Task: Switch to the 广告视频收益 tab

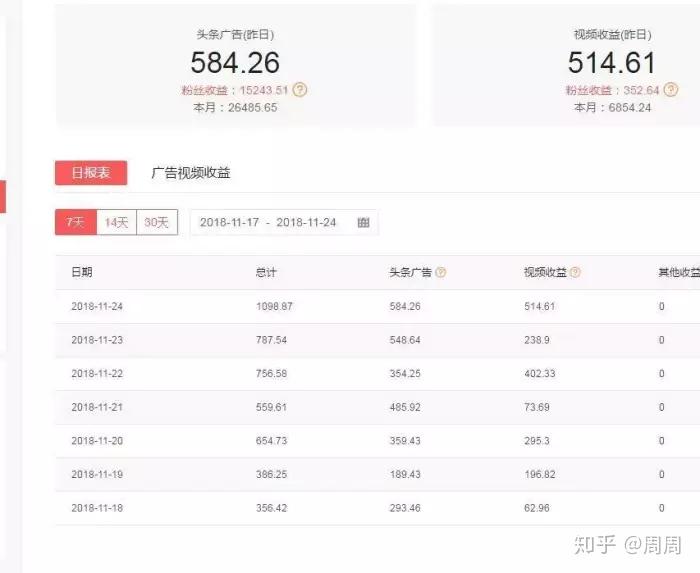Action: tap(191, 173)
